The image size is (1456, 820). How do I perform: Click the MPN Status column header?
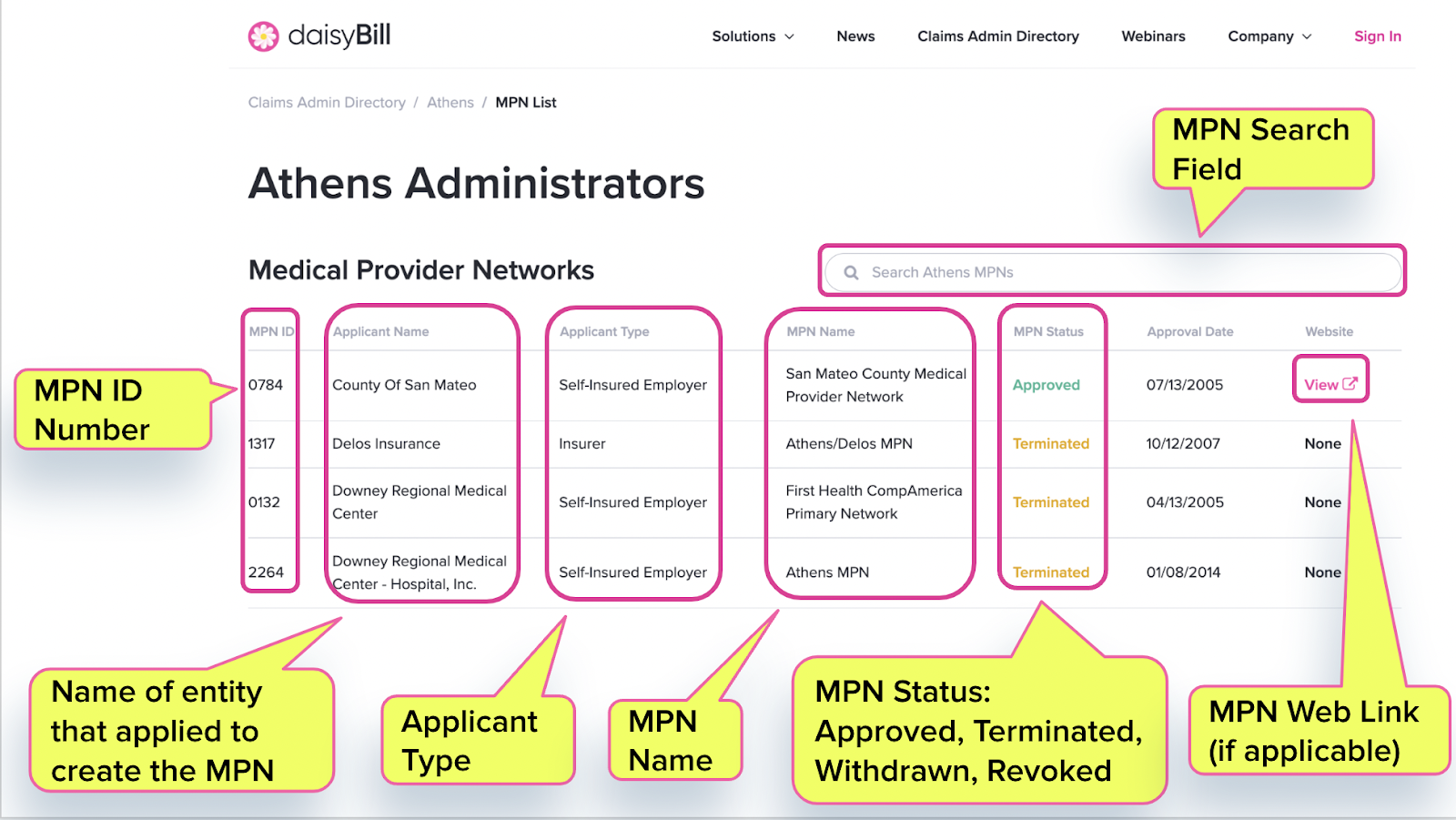pyautogui.click(x=1048, y=332)
